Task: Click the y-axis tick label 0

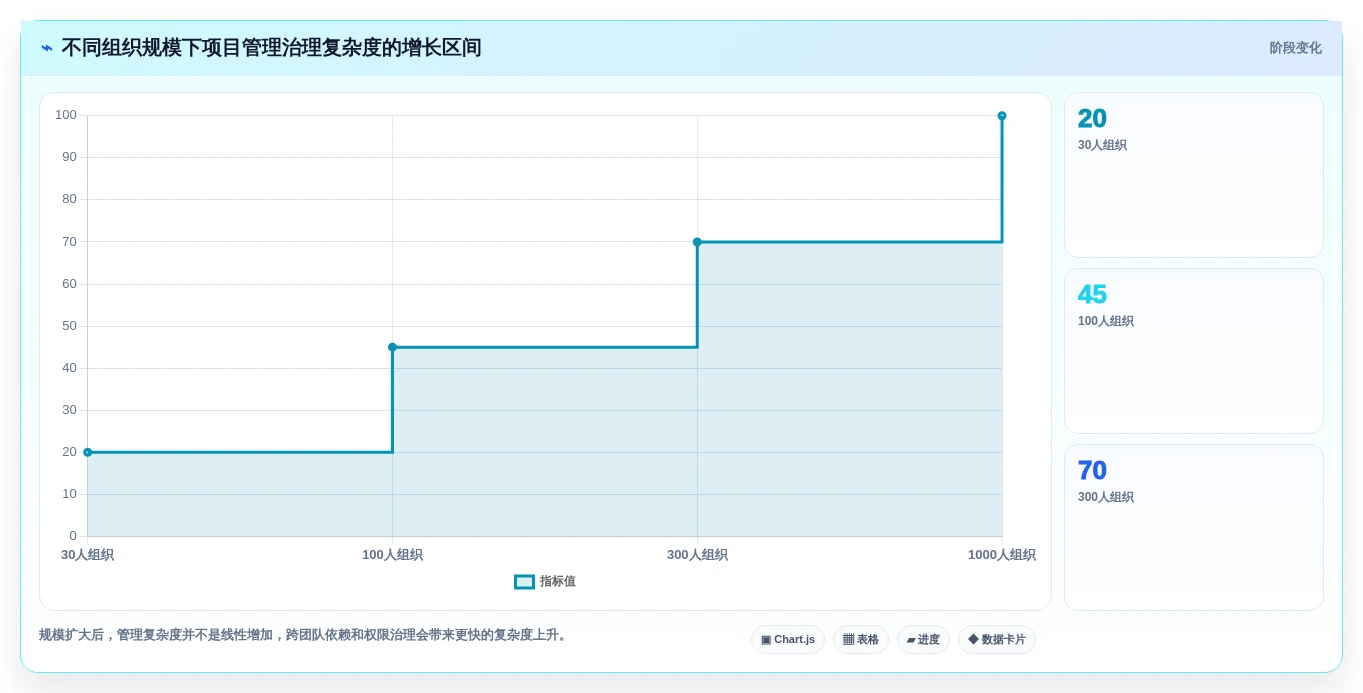Action: (x=73, y=536)
